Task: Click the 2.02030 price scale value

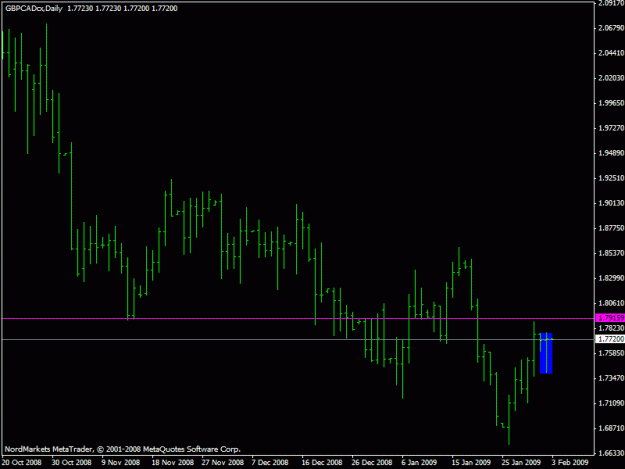Action: click(x=611, y=78)
